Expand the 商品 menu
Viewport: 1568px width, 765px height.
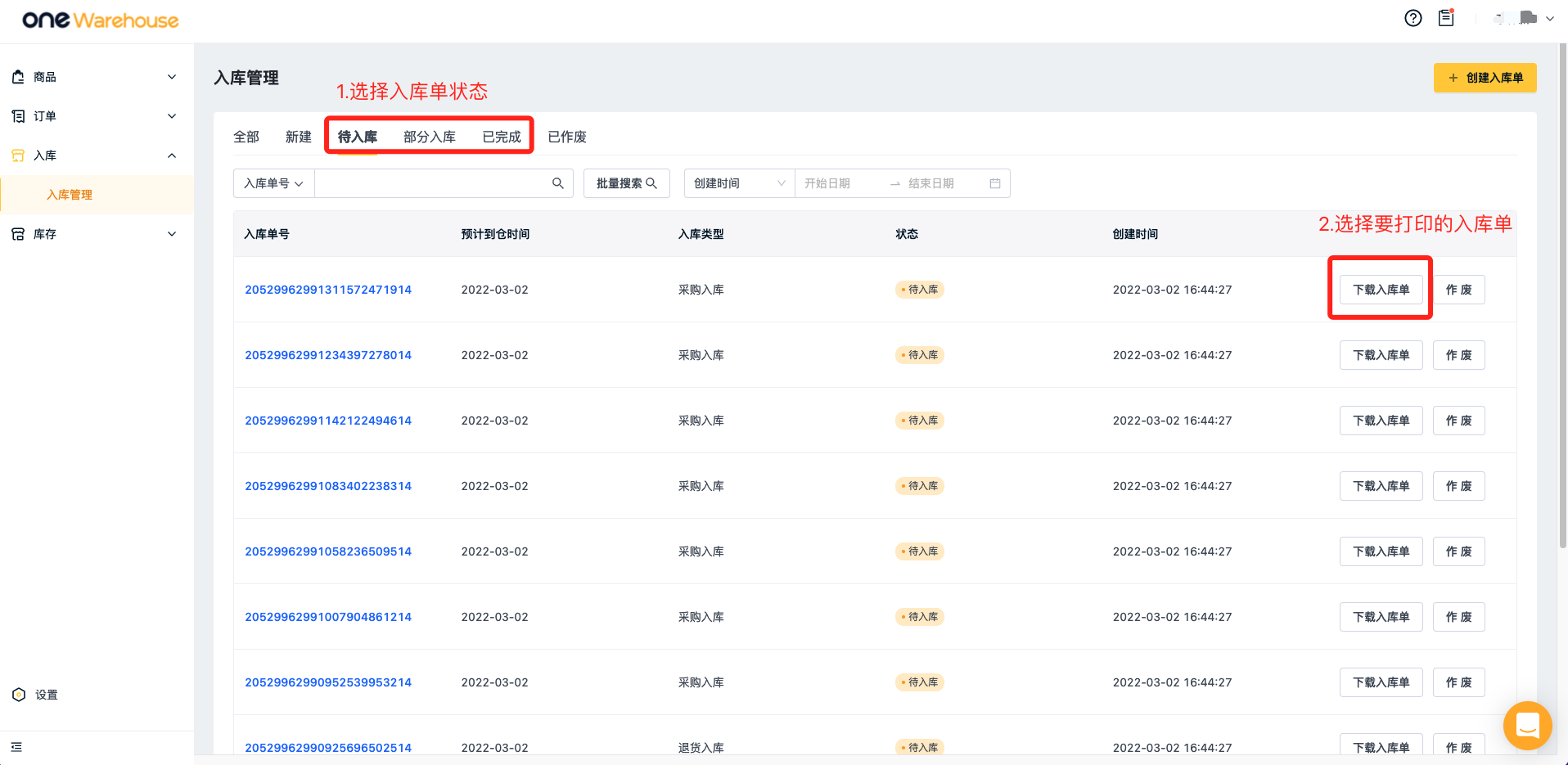pyautogui.click(x=172, y=77)
